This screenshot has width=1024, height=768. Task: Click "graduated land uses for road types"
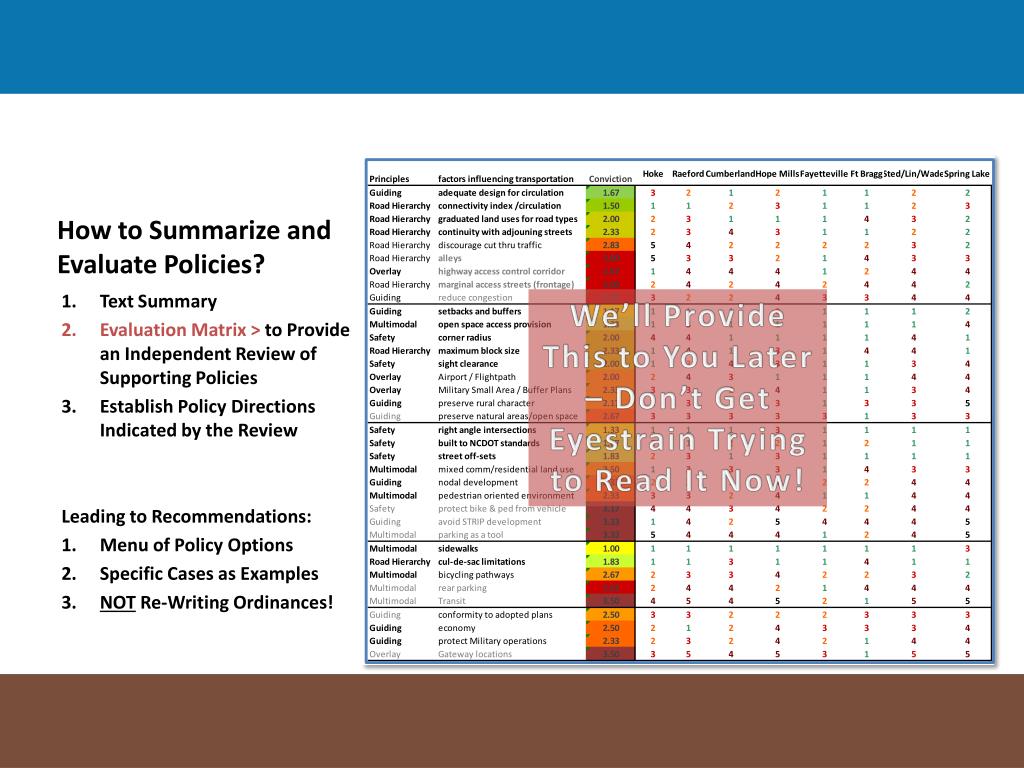[507, 219]
